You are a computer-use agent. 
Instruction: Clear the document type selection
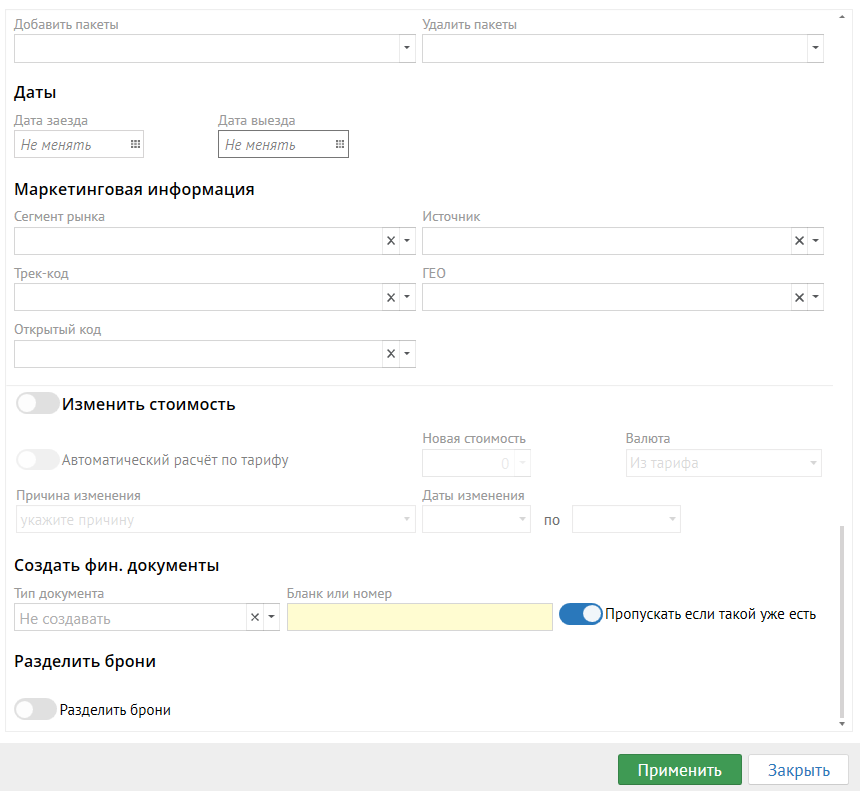pos(254,618)
